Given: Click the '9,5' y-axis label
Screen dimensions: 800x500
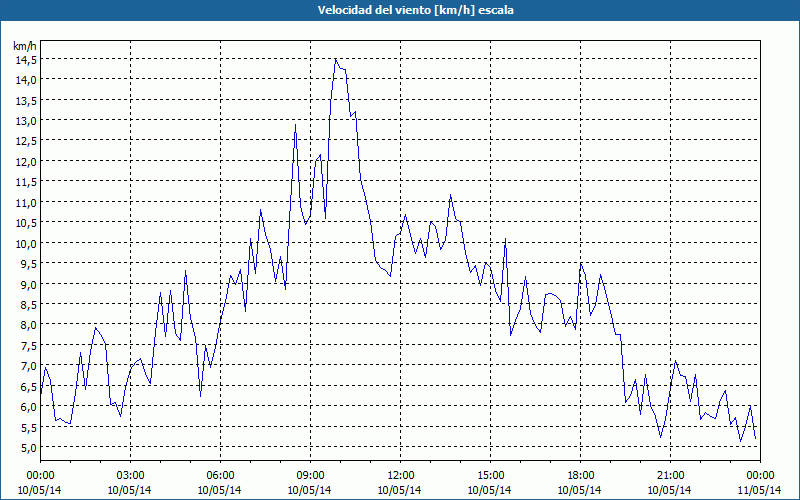Looking at the screenshot, I should [29, 264].
